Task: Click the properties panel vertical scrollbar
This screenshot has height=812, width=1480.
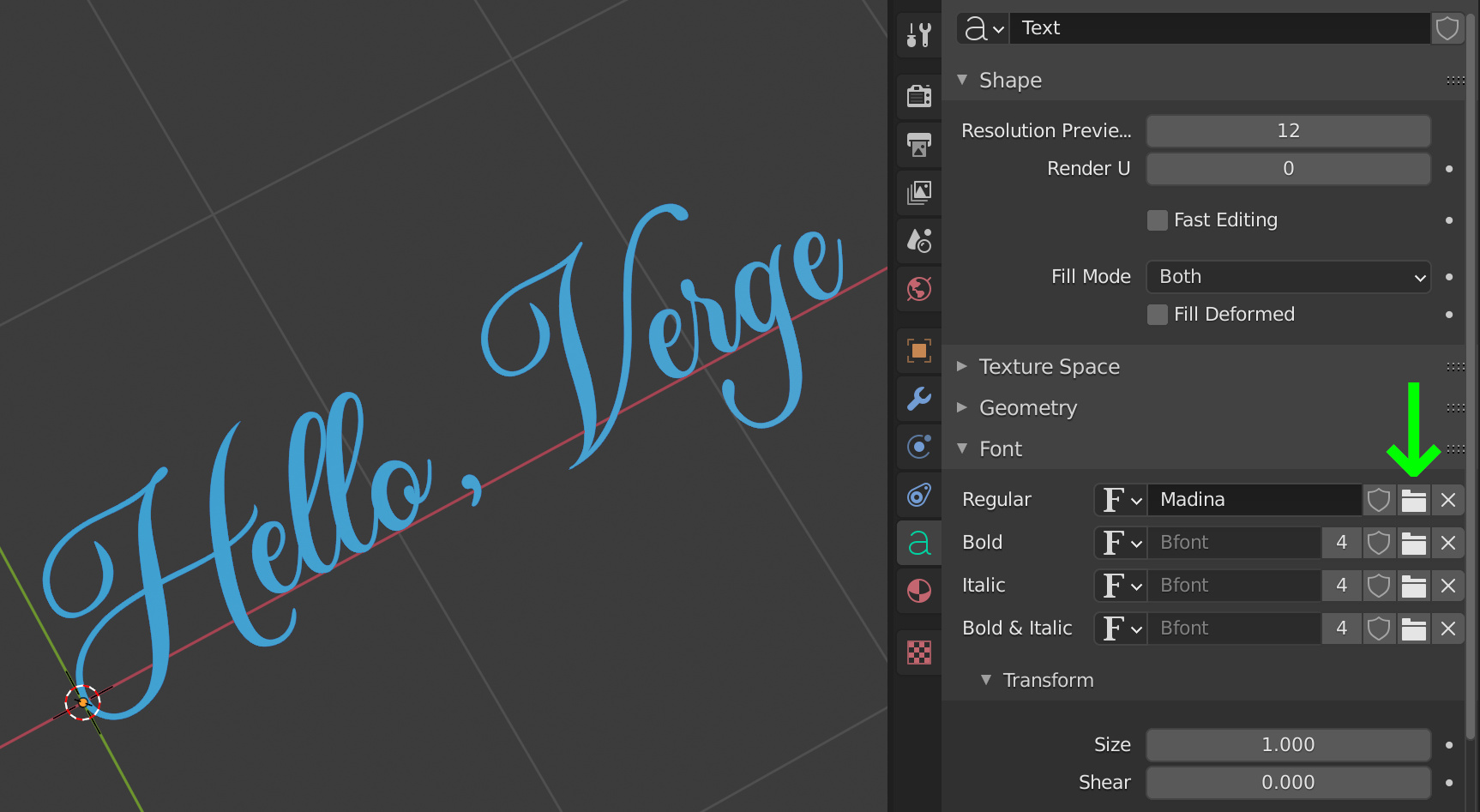Action: tap(1472, 376)
